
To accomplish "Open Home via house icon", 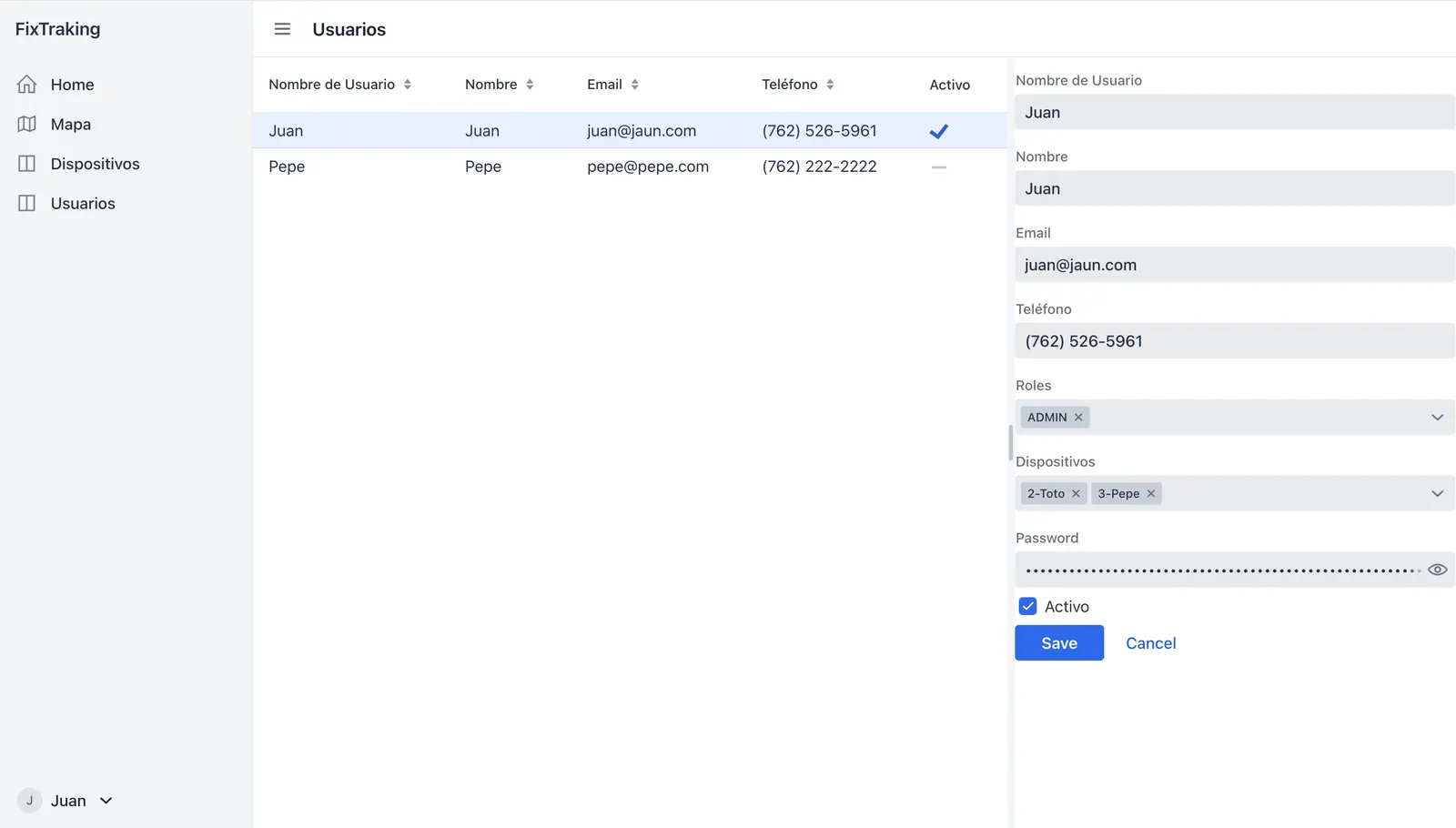I will point(27,85).
